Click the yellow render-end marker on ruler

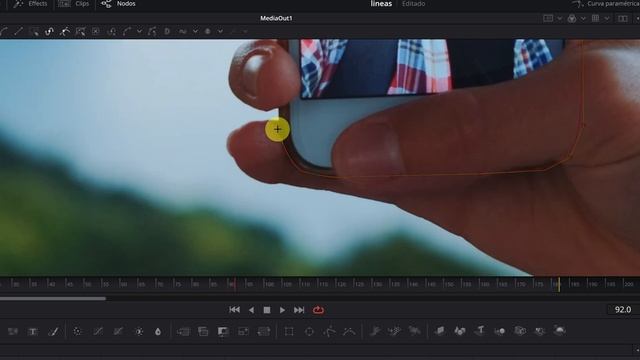coord(559,284)
